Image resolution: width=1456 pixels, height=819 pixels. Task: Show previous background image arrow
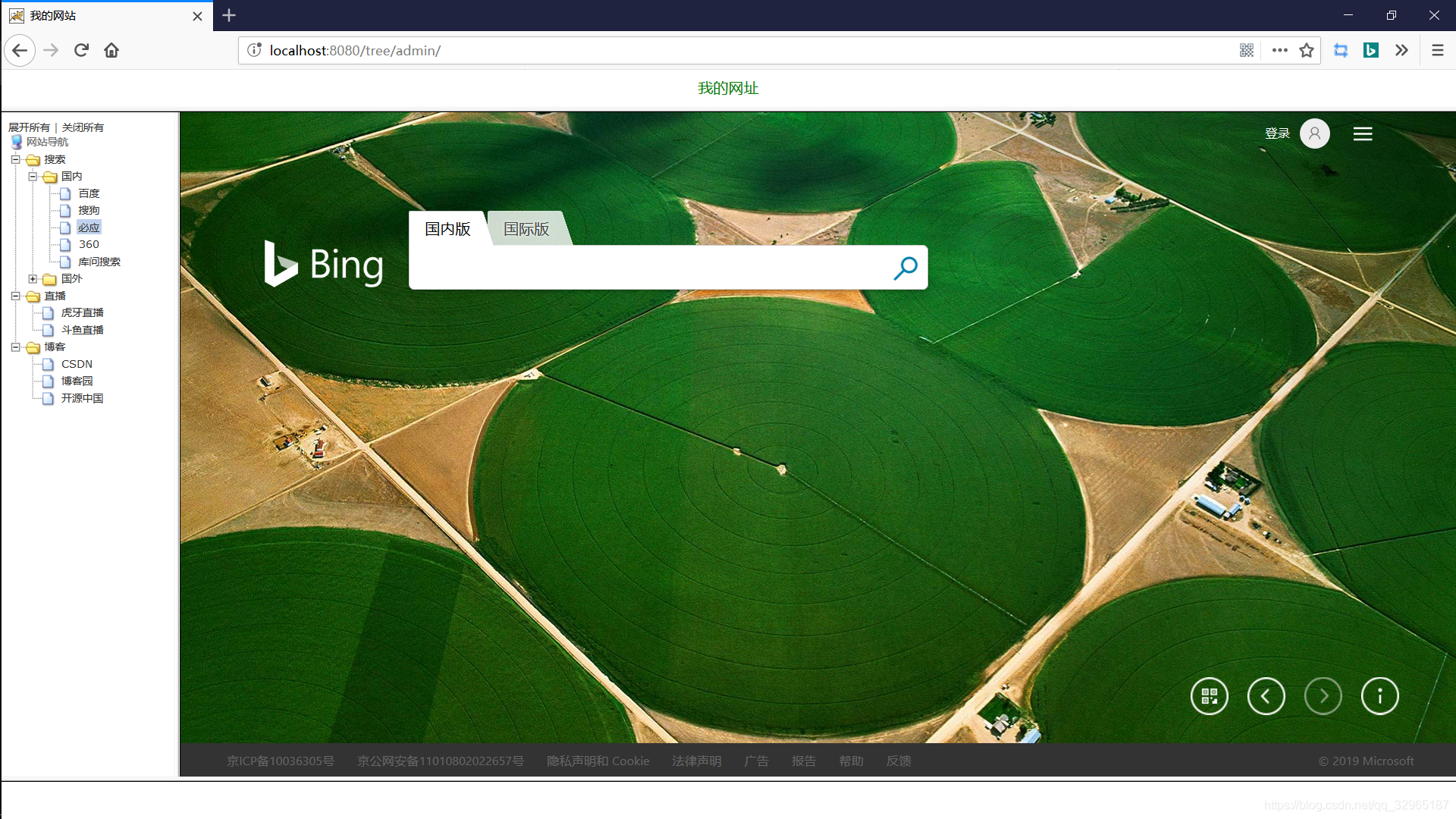[1266, 696]
